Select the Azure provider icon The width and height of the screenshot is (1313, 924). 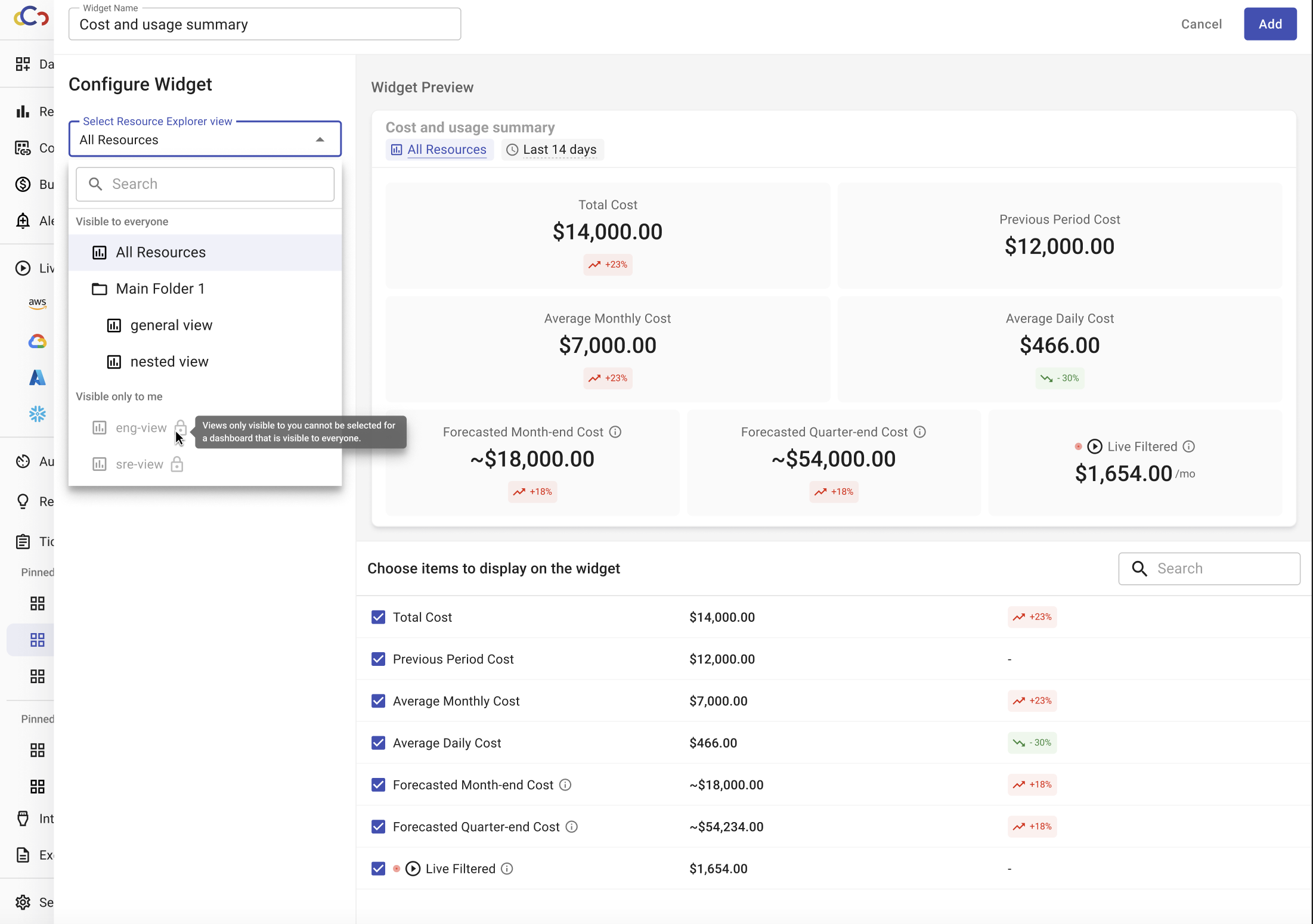(x=38, y=377)
